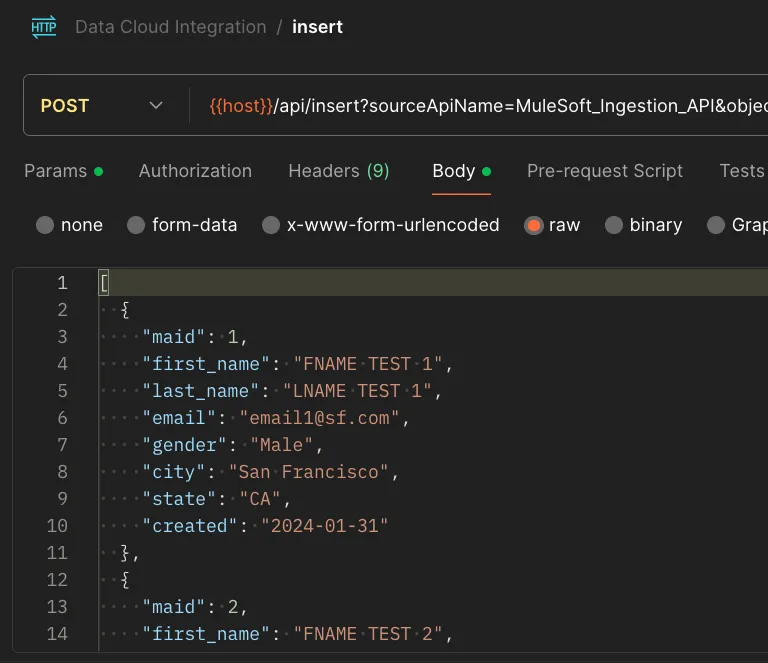Choose the binary body radio button
This screenshot has width=768, height=663.
coord(614,225)
